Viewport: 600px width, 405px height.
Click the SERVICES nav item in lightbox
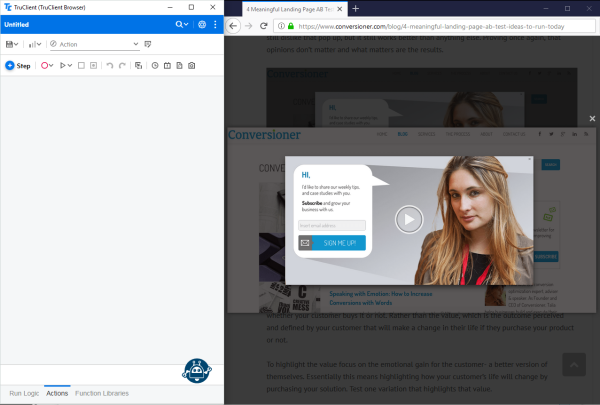(427, 134)
